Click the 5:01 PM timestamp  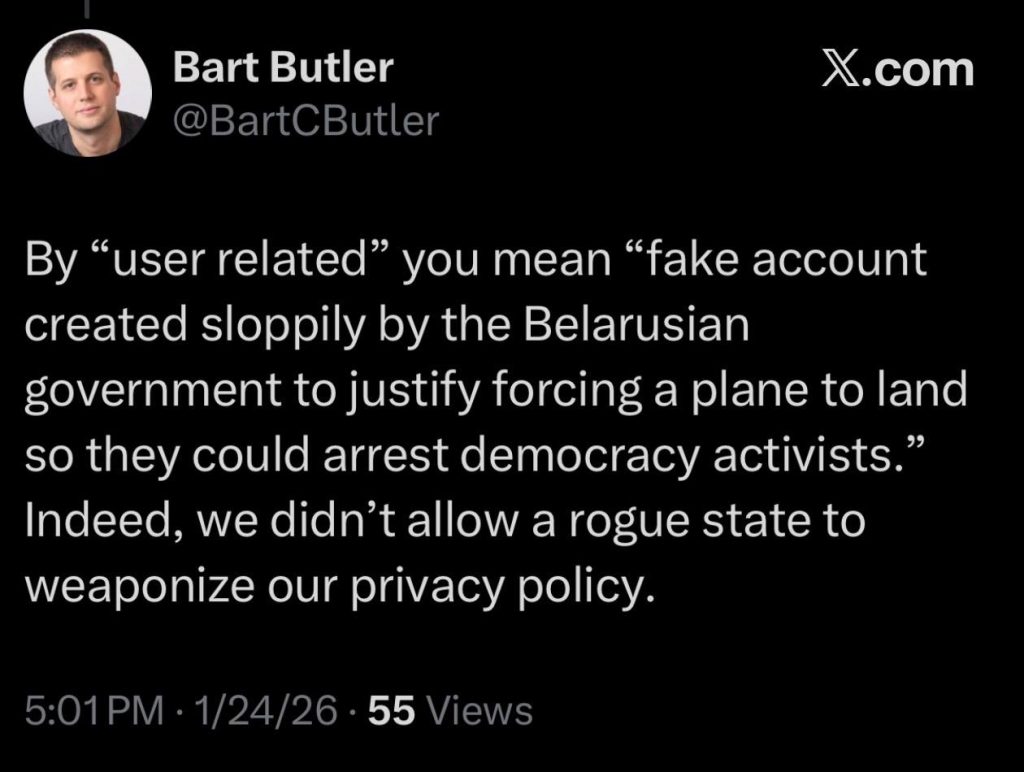pyautogui.click(x=93, y=712)
